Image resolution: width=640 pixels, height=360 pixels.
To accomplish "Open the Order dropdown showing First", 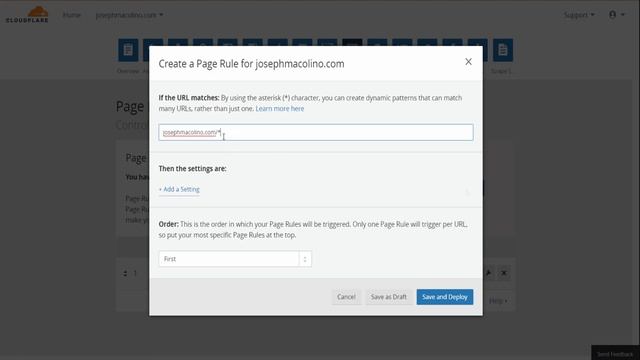I will (235, 259).
